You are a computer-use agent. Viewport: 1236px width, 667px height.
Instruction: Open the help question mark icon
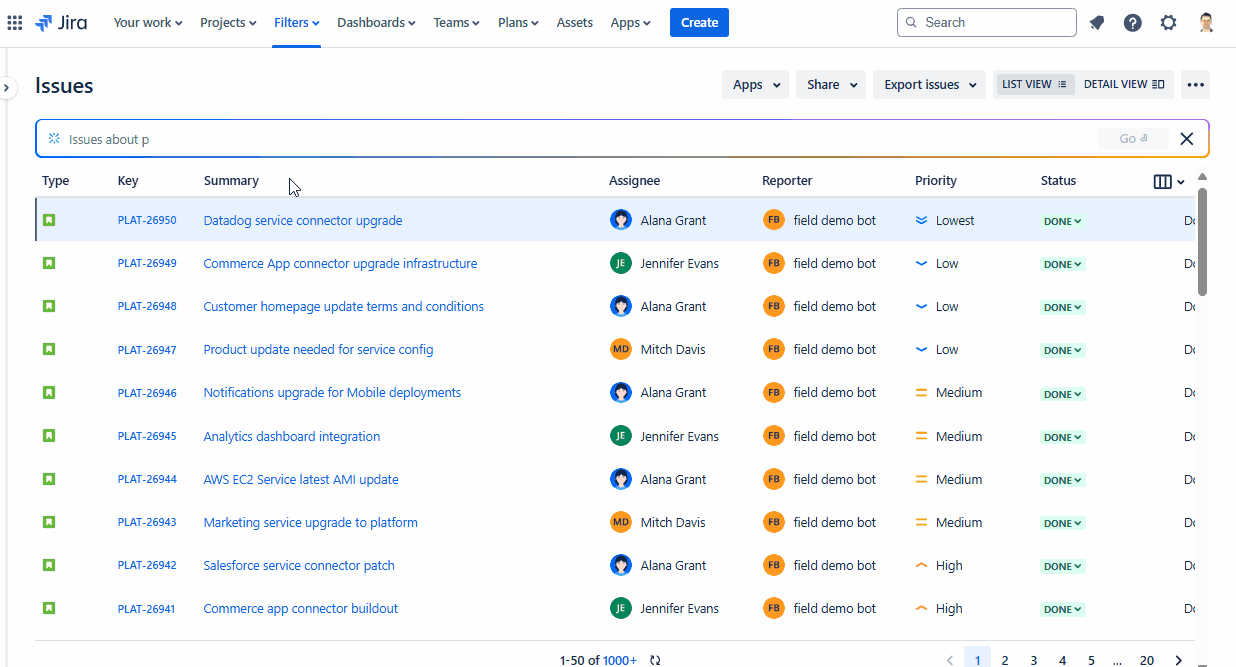1132,22
